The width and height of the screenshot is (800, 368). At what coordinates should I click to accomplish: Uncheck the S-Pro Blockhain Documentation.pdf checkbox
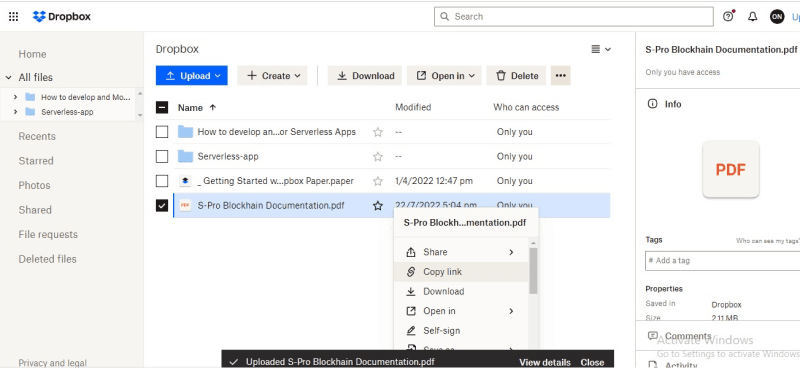162,206
